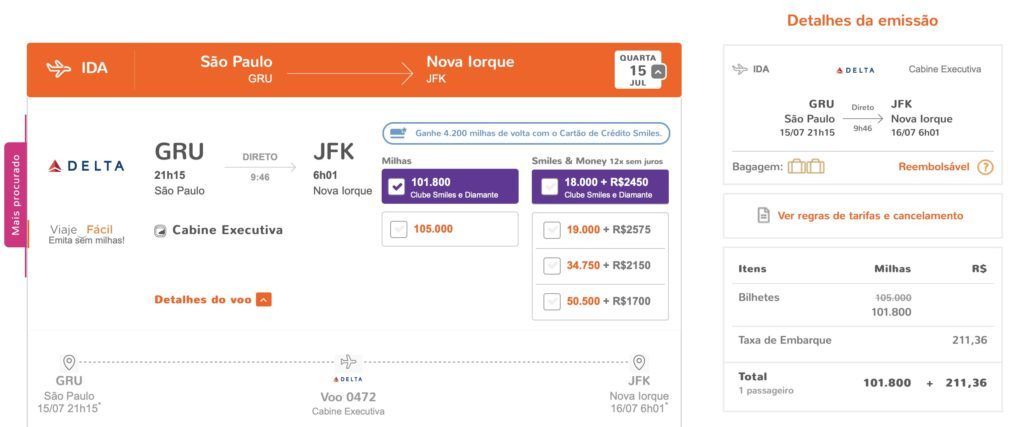
Task: Click the Delta airline logo on flight card
Action: [x=86, y=166]
